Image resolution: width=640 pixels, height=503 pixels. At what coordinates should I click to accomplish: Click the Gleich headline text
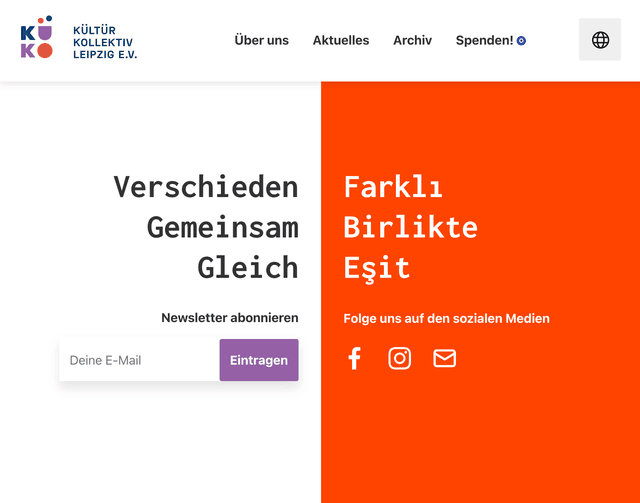248,267
